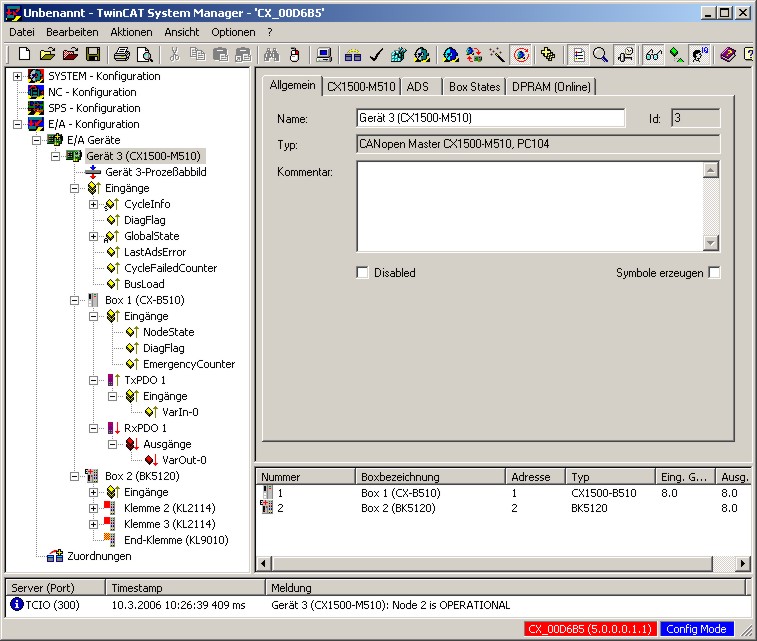Select row Box 2 (BK5120) in box list
The image size is (757, 641).
502,508
